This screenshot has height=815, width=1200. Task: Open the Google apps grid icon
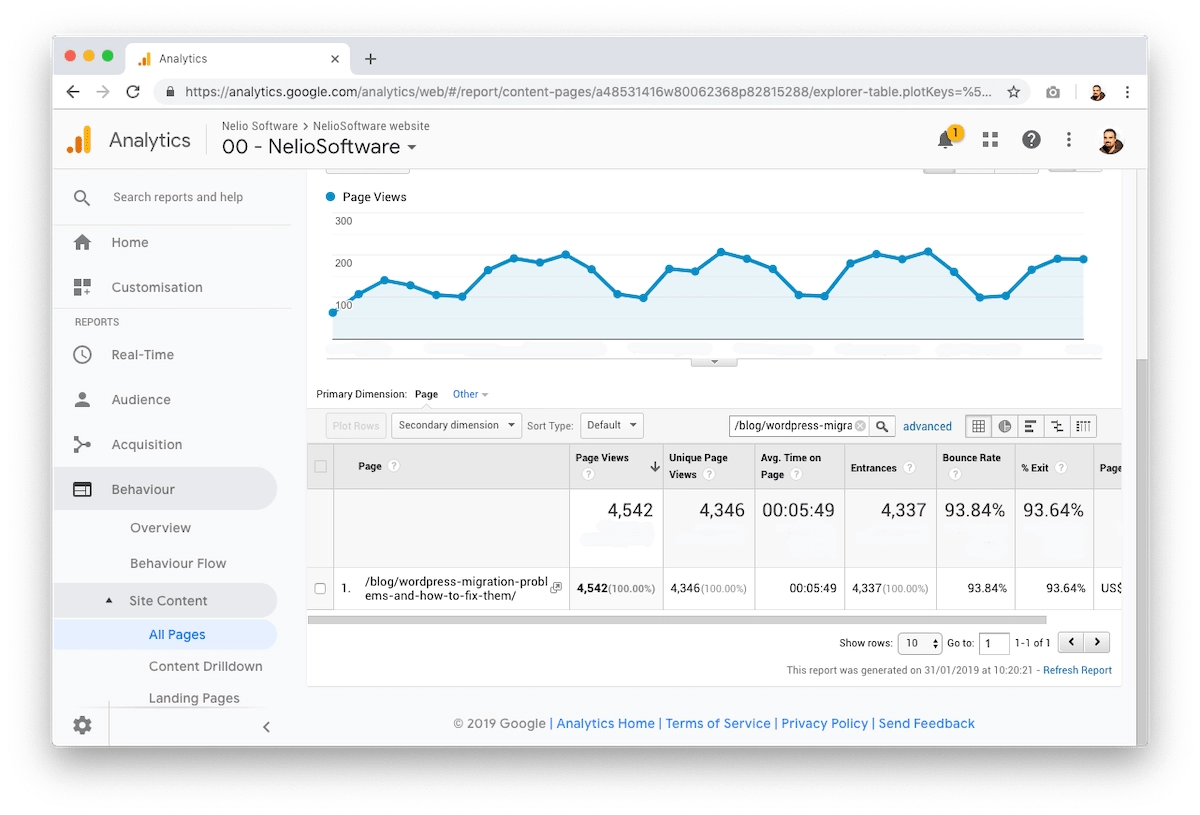(x=990, y=140)
